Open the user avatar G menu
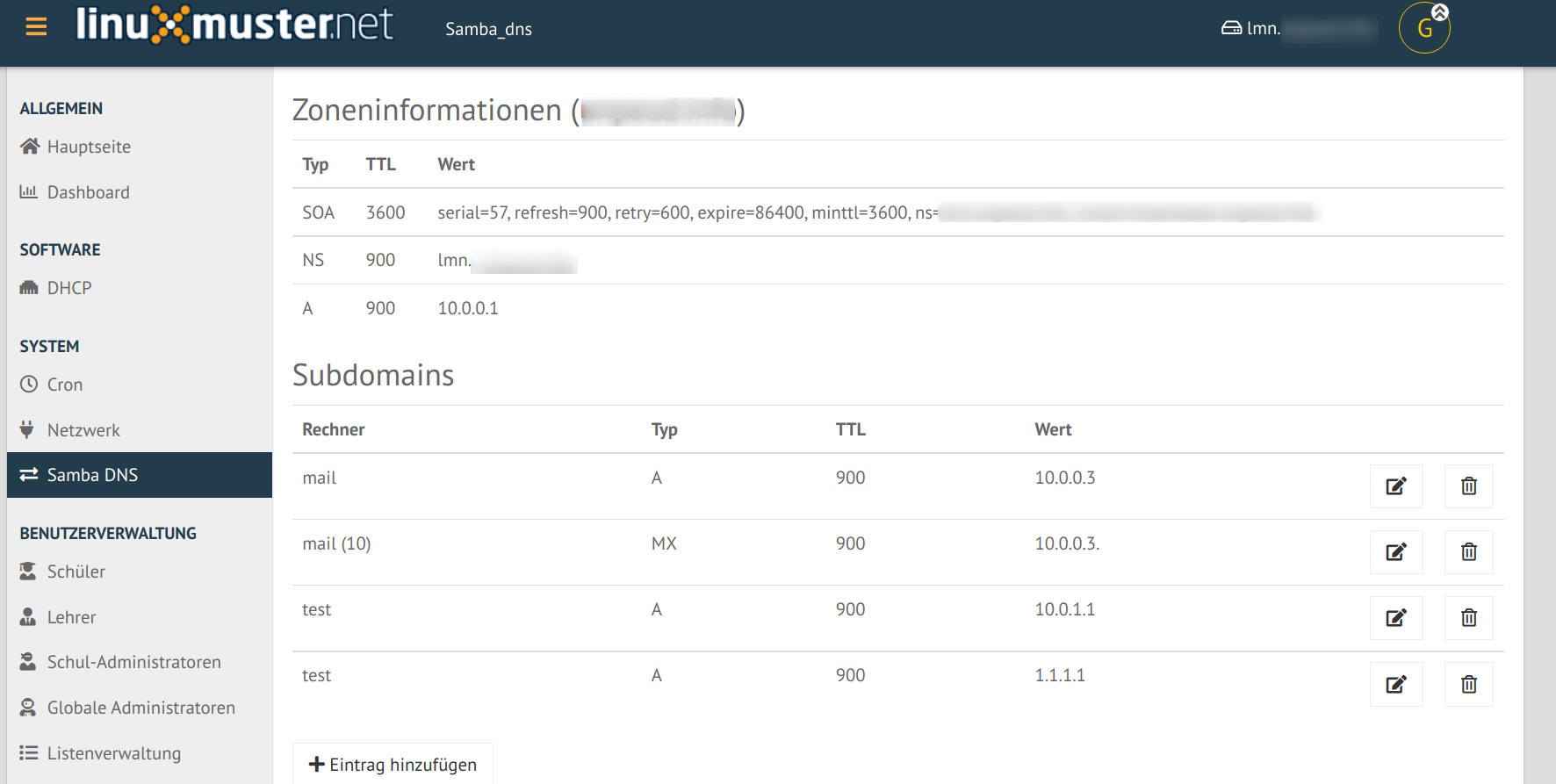 tap(1424, 28)
